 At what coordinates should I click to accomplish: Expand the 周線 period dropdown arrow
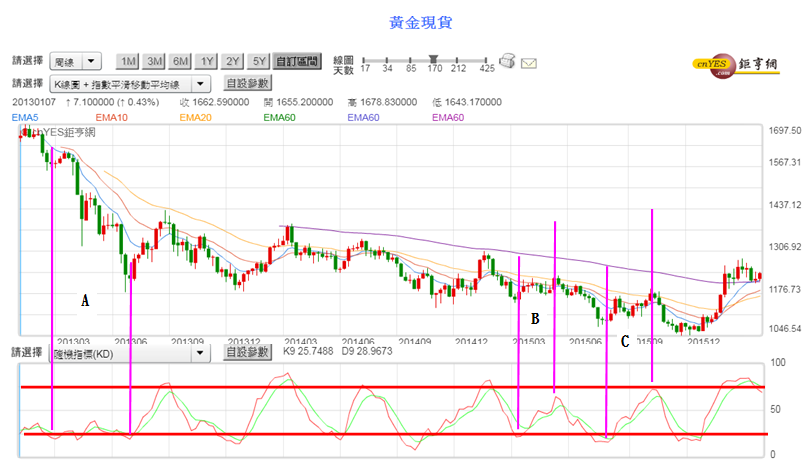click(x=91, y=61)
